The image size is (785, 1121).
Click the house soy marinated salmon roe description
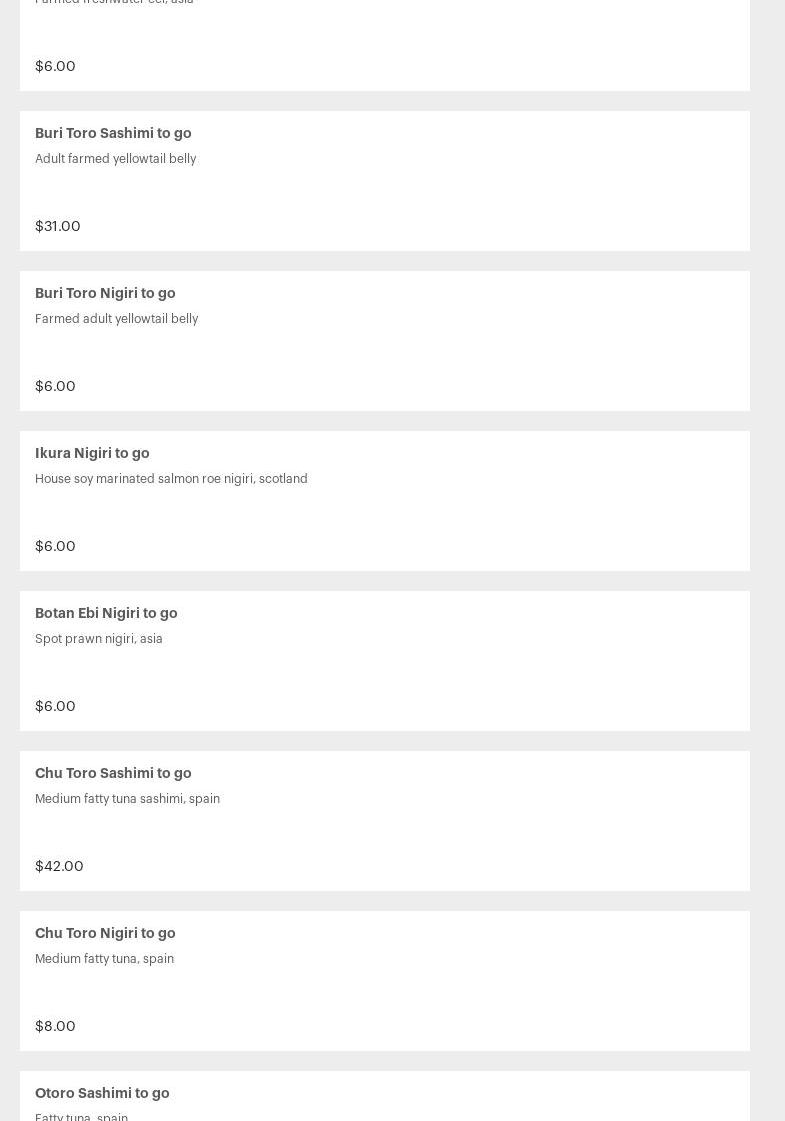[171, 479]
